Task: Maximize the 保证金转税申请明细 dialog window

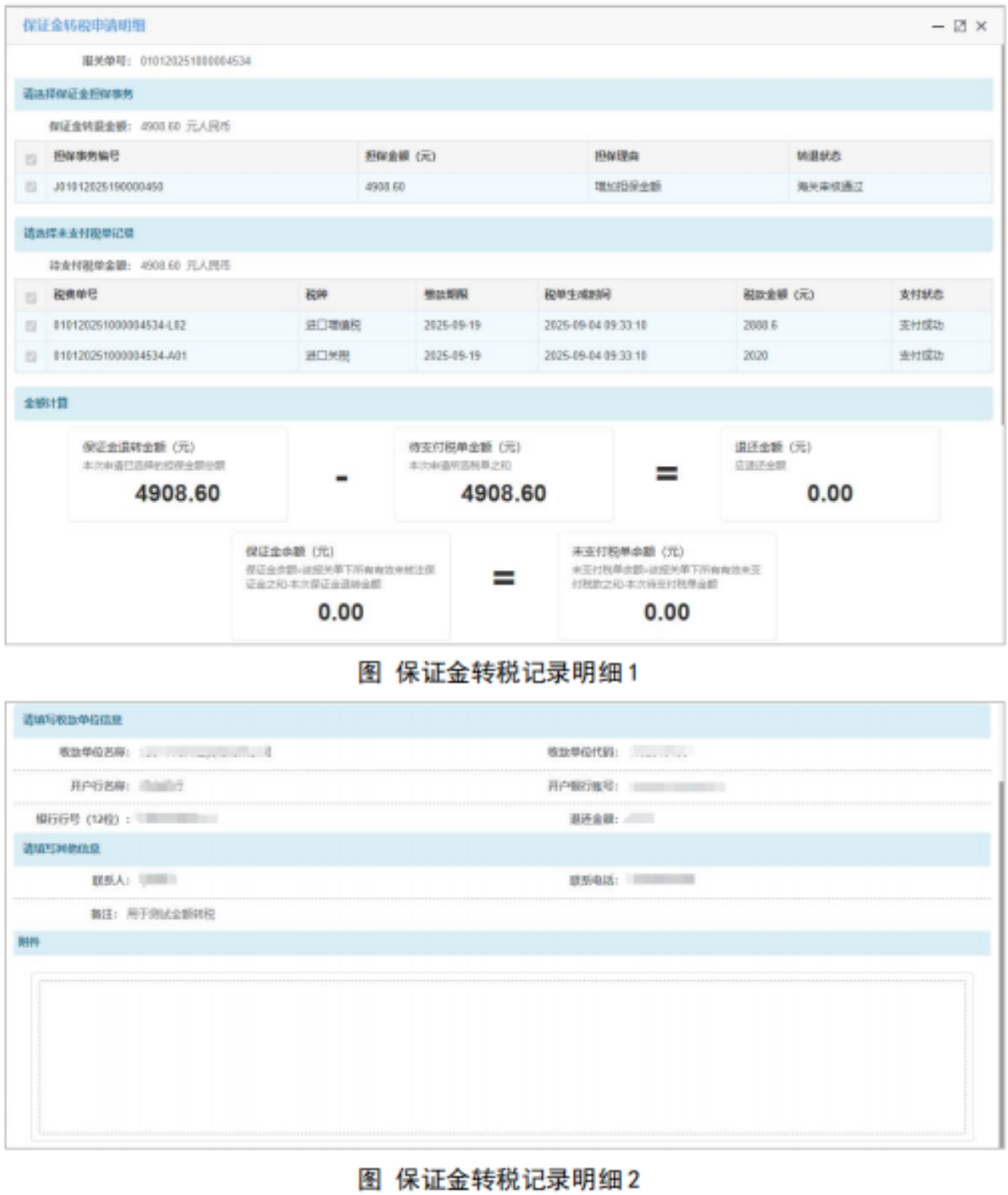Action: [x=959, y=26]
